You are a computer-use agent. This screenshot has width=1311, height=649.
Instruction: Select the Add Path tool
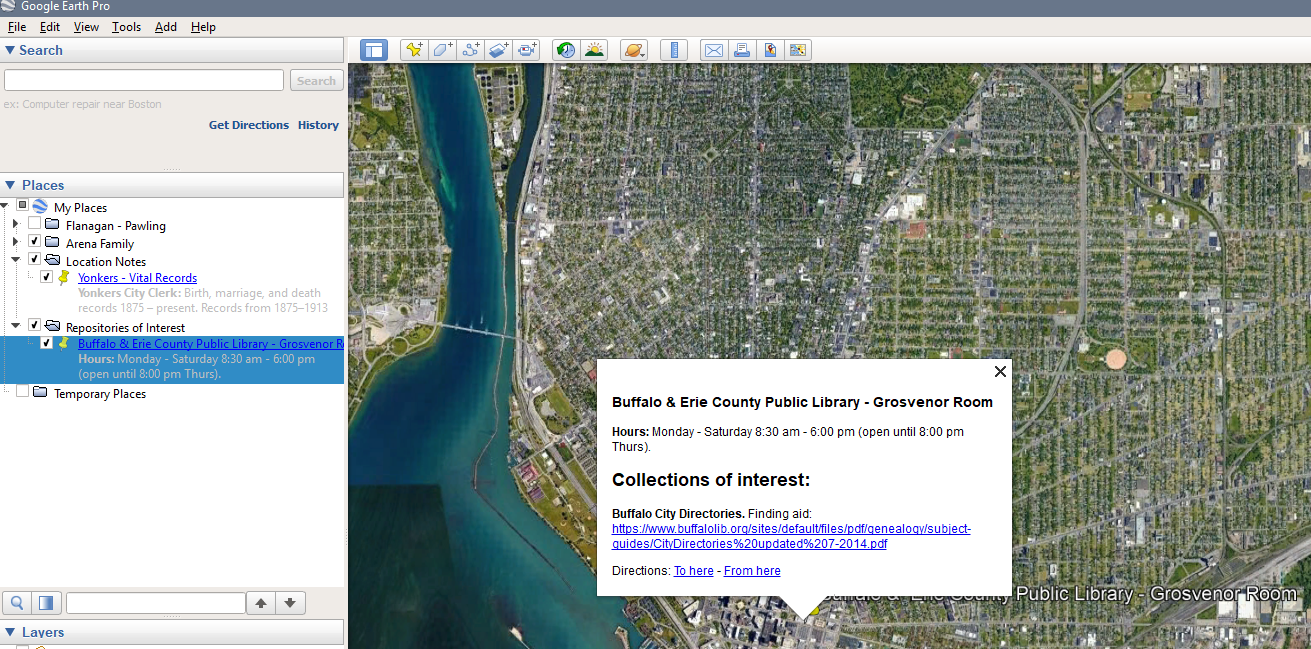tap(471, 50)
